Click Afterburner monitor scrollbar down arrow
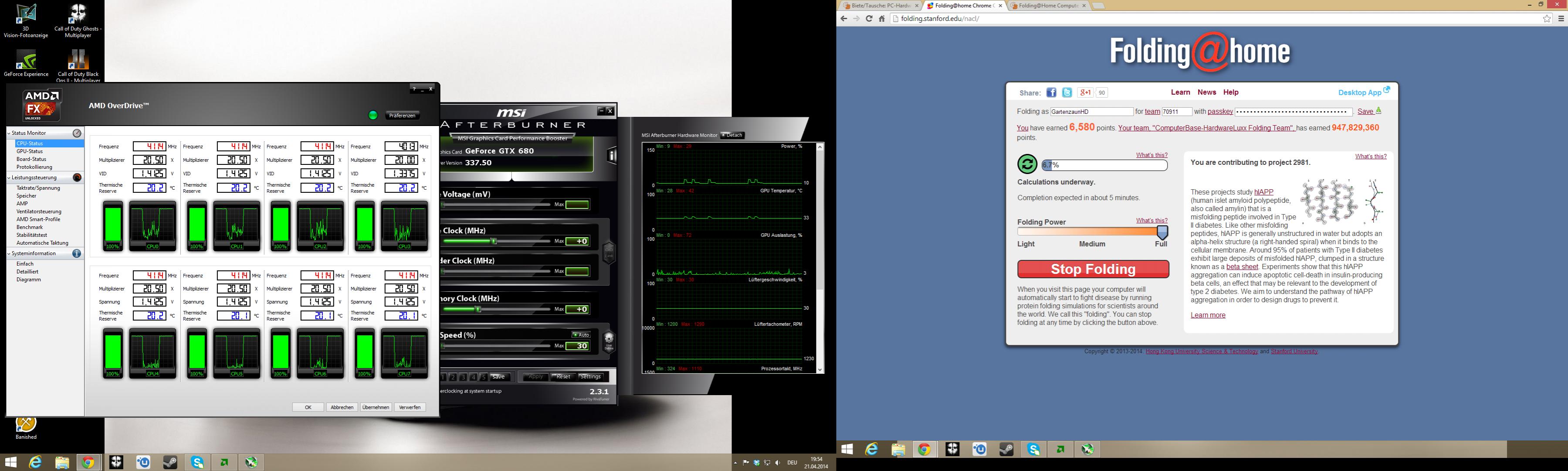The width and height of the screenshot is (1568, 471). tap(820, 369)
